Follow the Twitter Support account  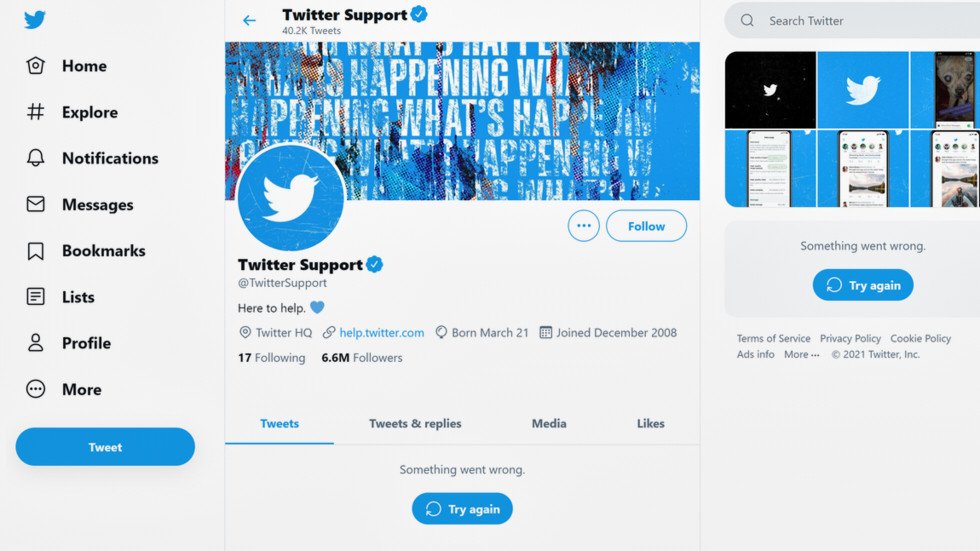[646, 226]
